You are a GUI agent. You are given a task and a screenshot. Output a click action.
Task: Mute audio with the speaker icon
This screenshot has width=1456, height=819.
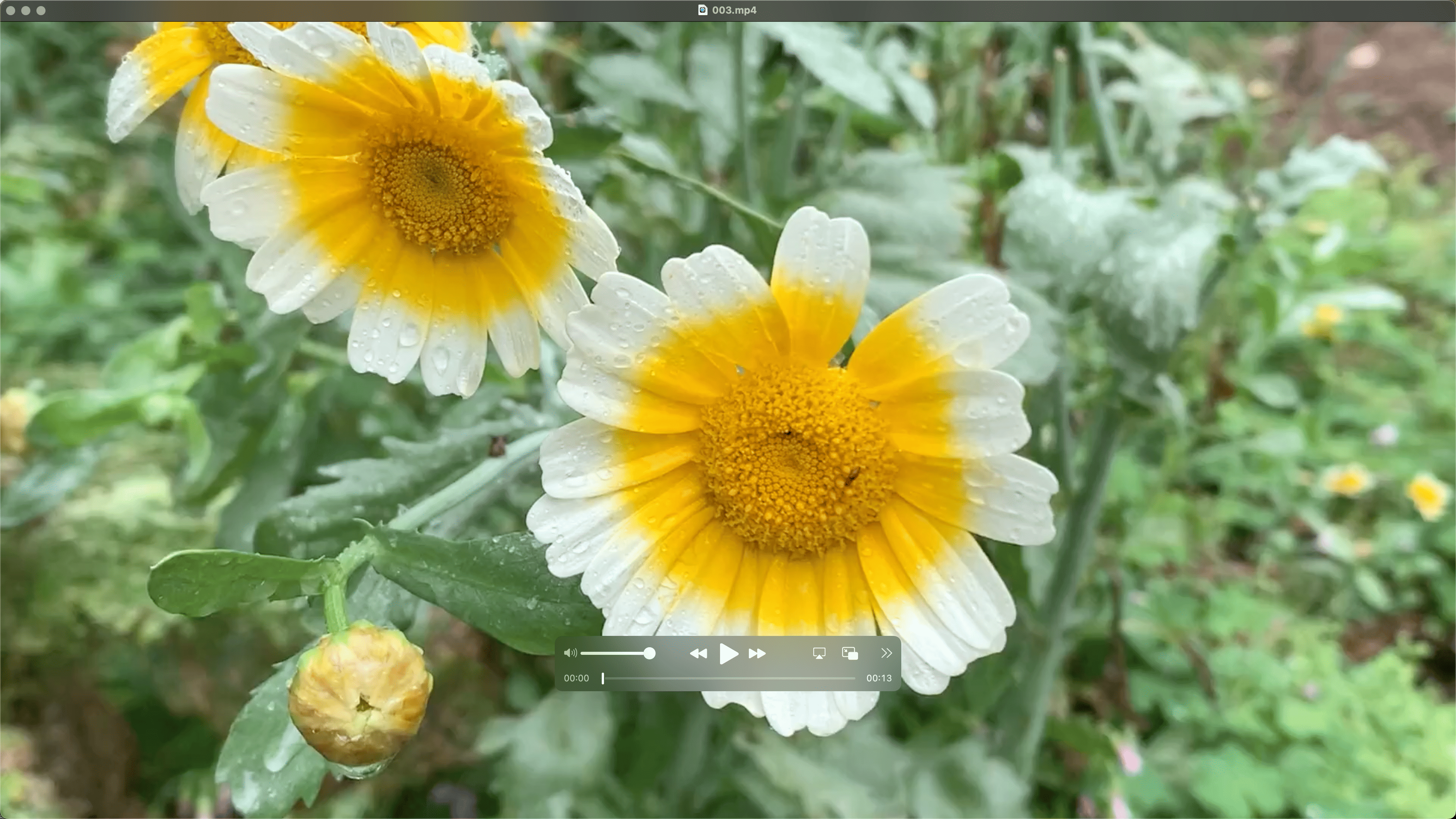click(570, 653)
